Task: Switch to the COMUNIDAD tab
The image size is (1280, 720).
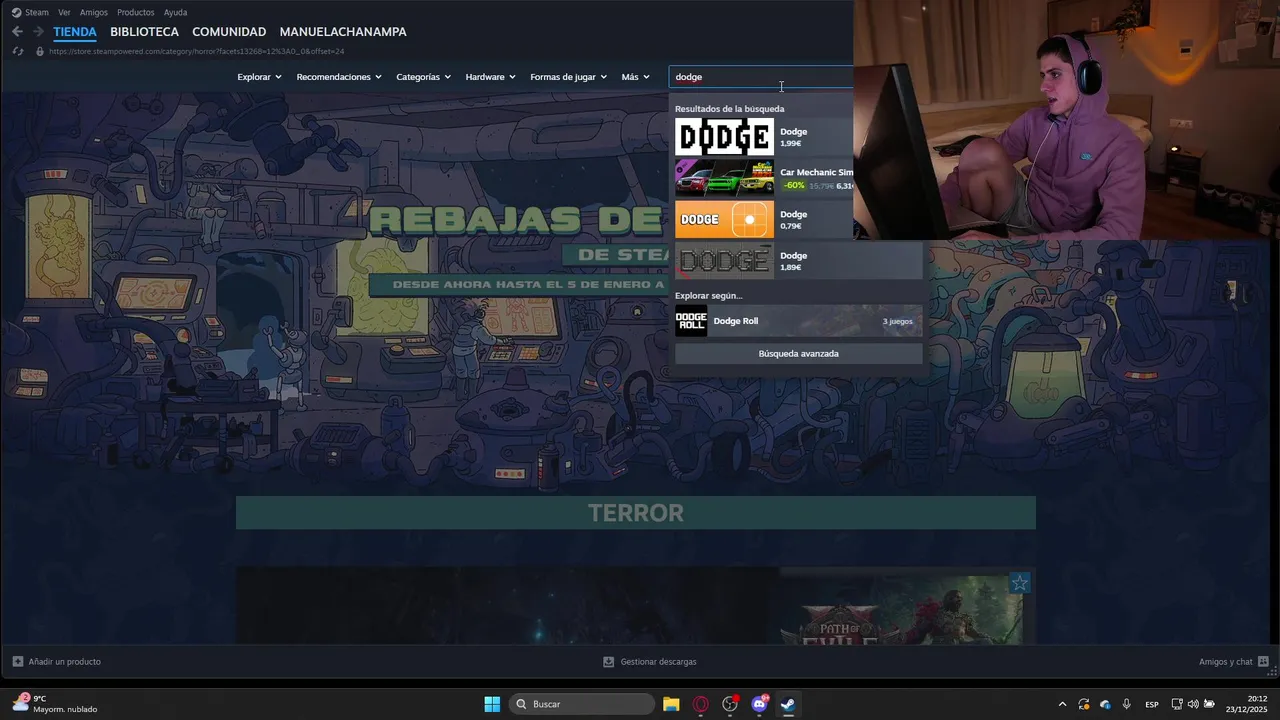Action: (x=229, y=32)
